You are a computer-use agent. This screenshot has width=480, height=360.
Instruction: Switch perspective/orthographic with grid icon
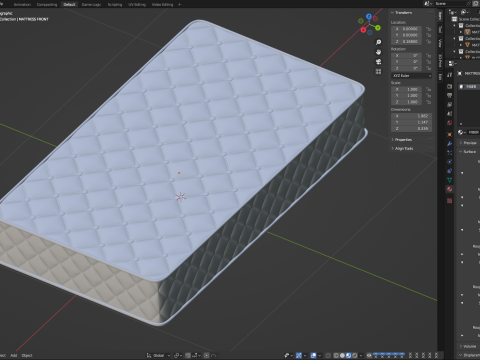[378, 71]
